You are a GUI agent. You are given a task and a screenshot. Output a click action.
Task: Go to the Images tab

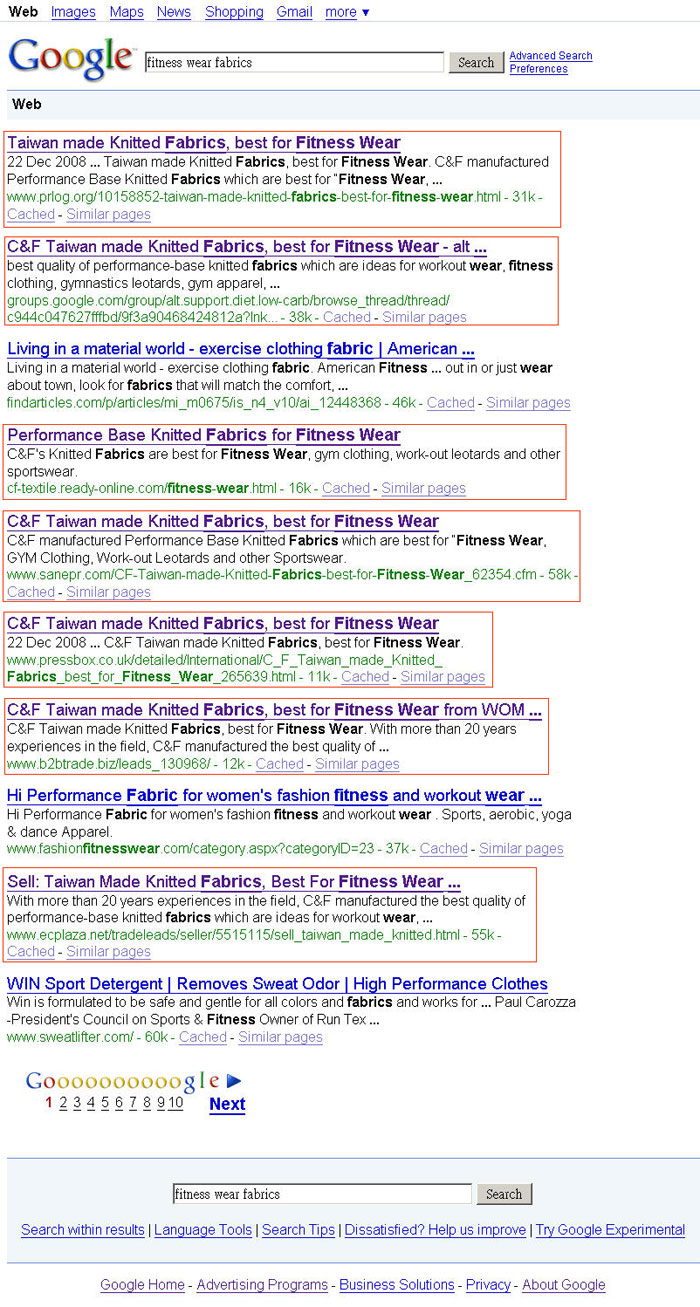73,12
